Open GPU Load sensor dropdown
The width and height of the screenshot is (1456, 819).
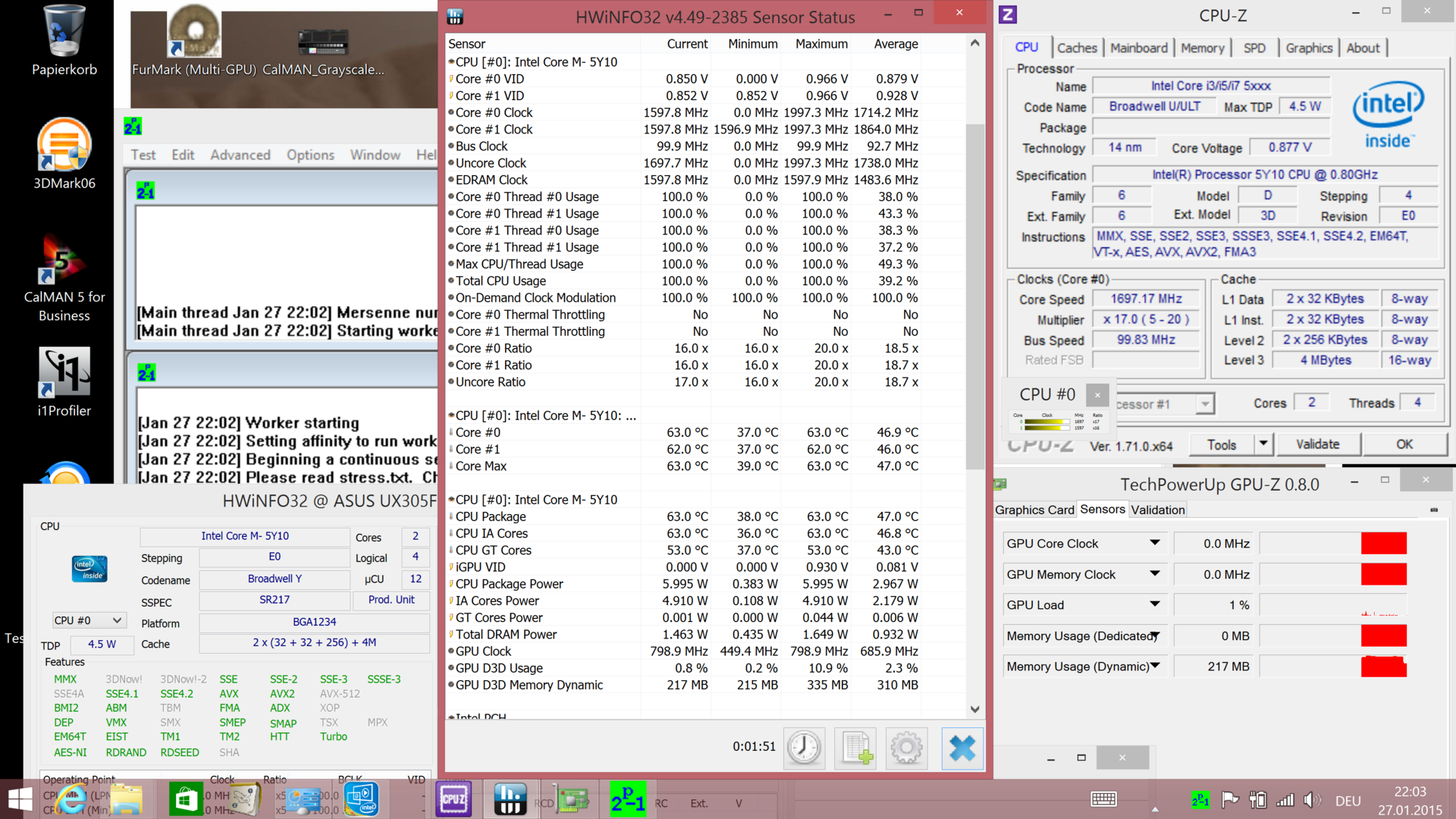(1154, 604)
